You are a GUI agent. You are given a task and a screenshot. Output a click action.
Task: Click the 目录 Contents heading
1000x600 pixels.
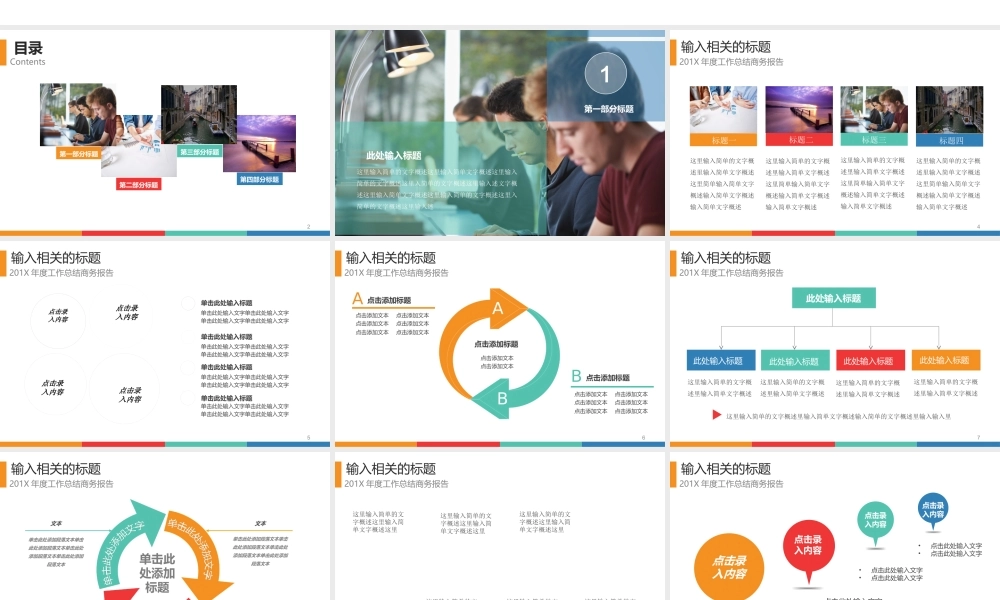coord(27,50)
